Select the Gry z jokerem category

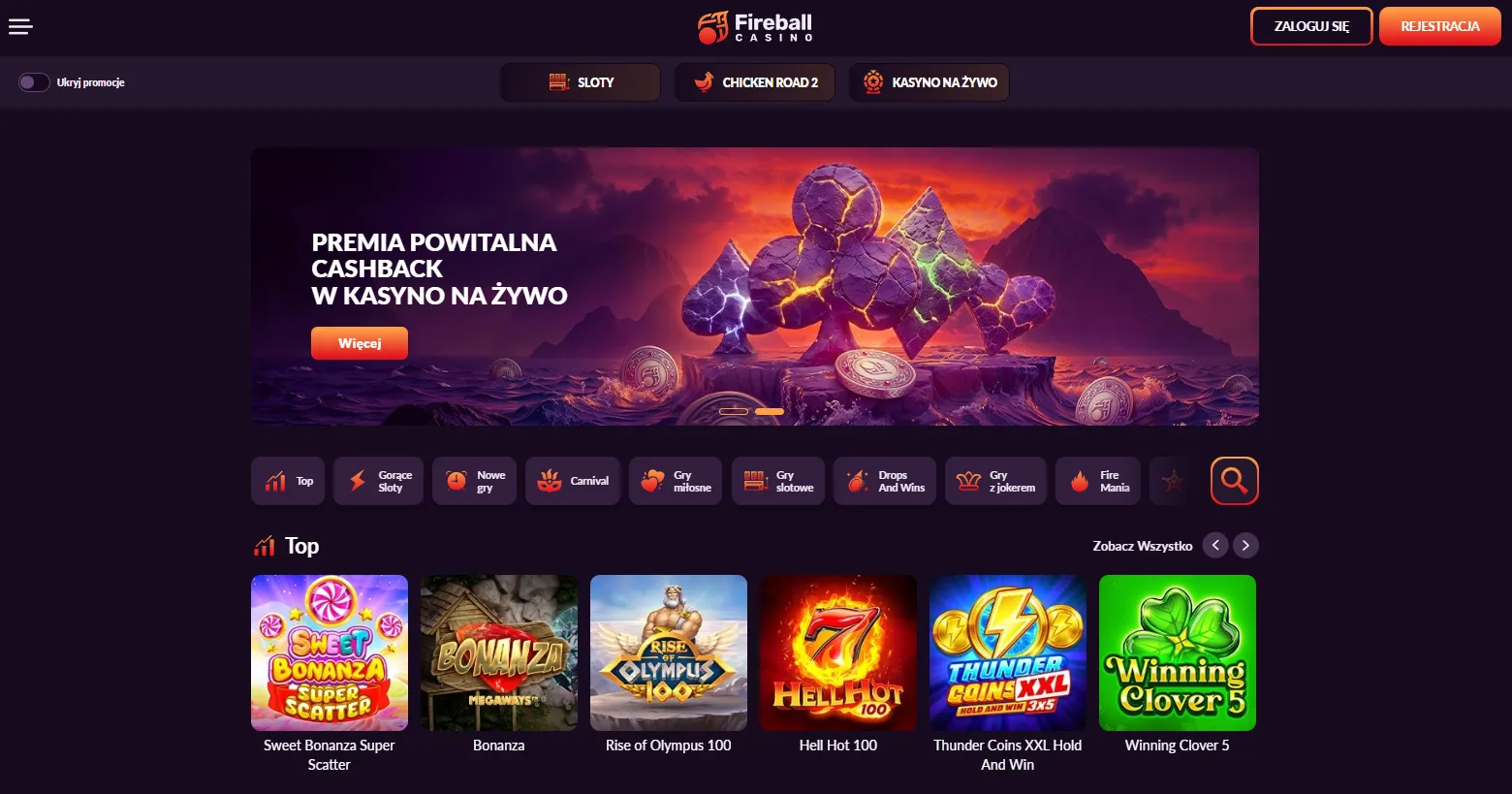[x=995, y=481]
